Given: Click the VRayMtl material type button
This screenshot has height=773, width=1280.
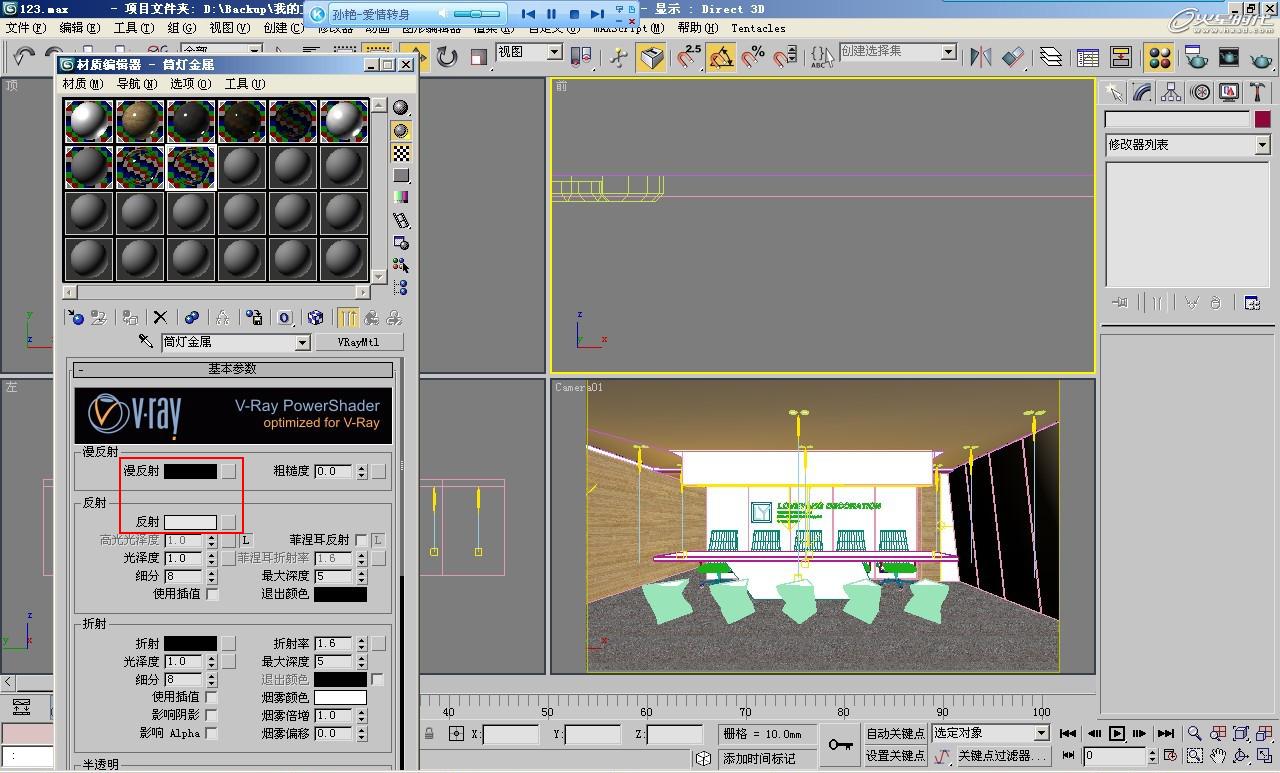Looking at the screenshot, I should [359, 342].
